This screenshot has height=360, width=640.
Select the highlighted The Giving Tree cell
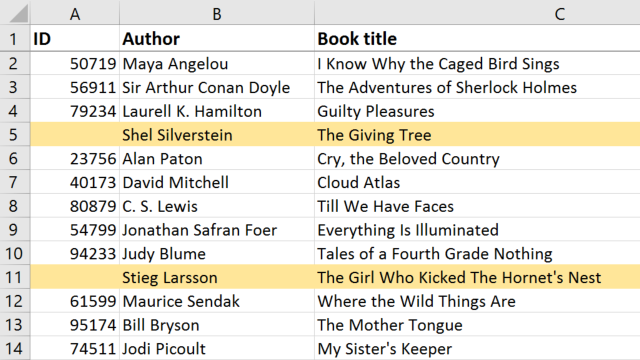[x=478, y=135]
